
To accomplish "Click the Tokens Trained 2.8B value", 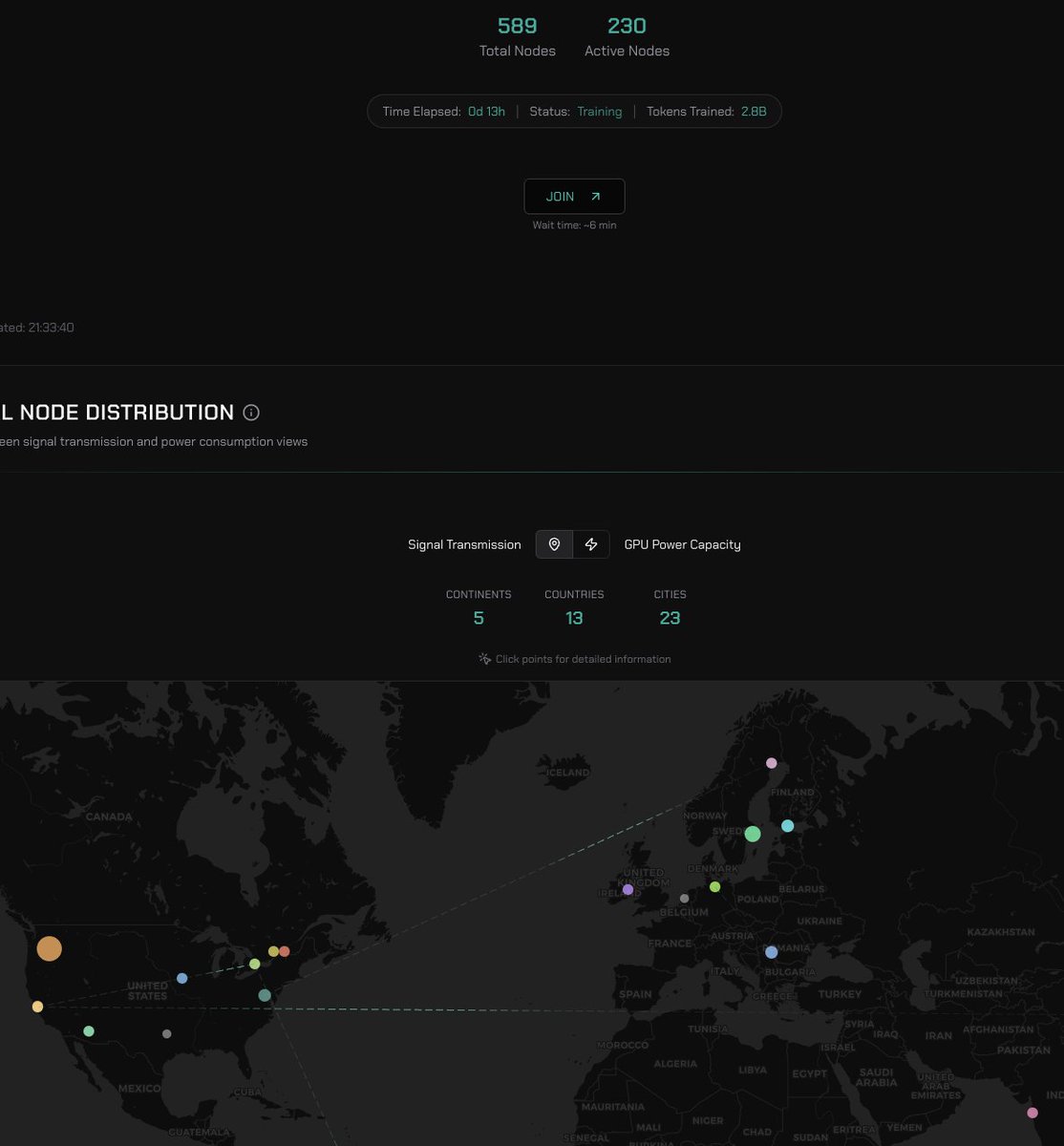I will 754,112.
